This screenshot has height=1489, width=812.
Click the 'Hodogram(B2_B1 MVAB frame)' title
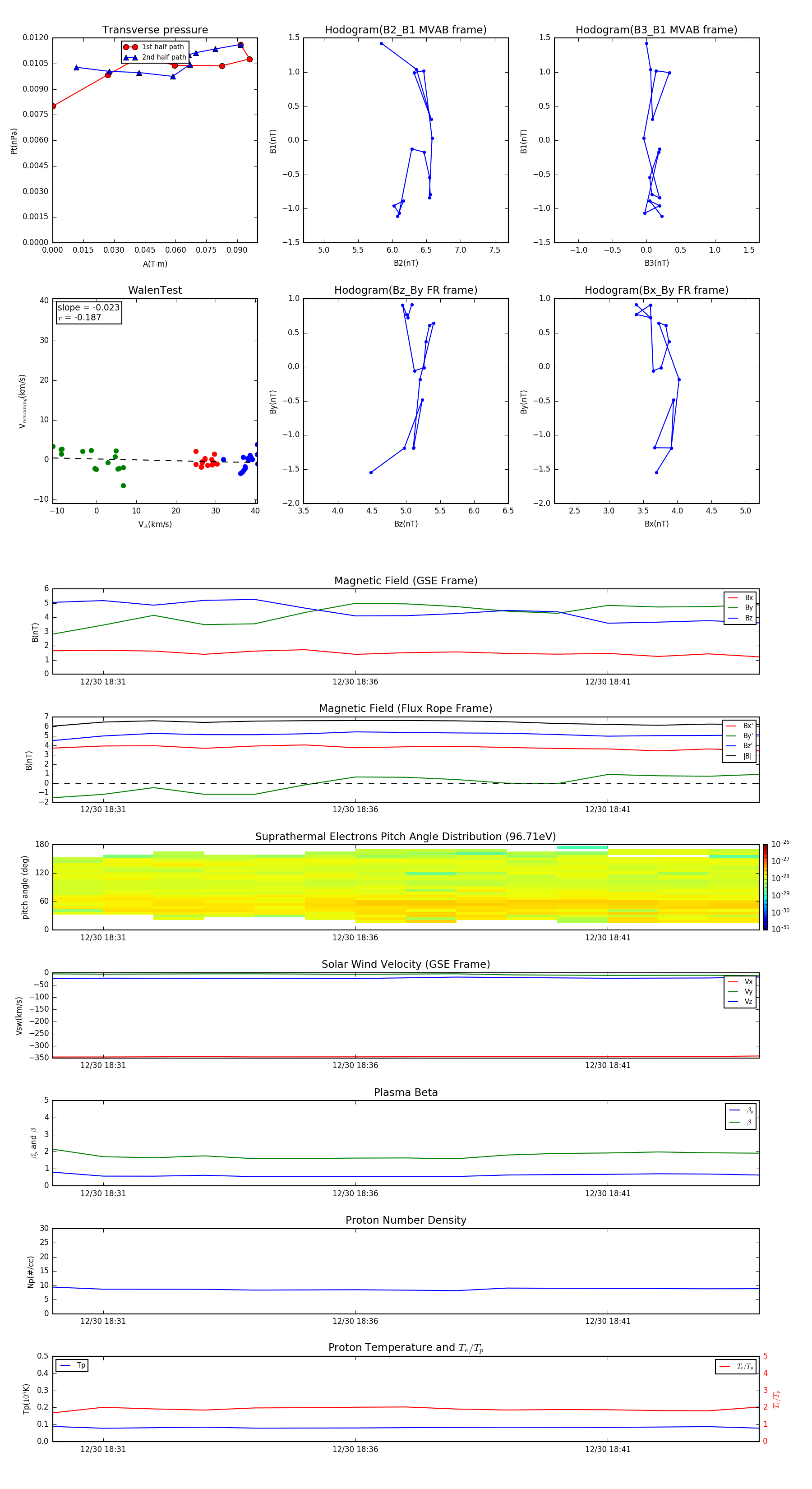(x=406, y=29)
